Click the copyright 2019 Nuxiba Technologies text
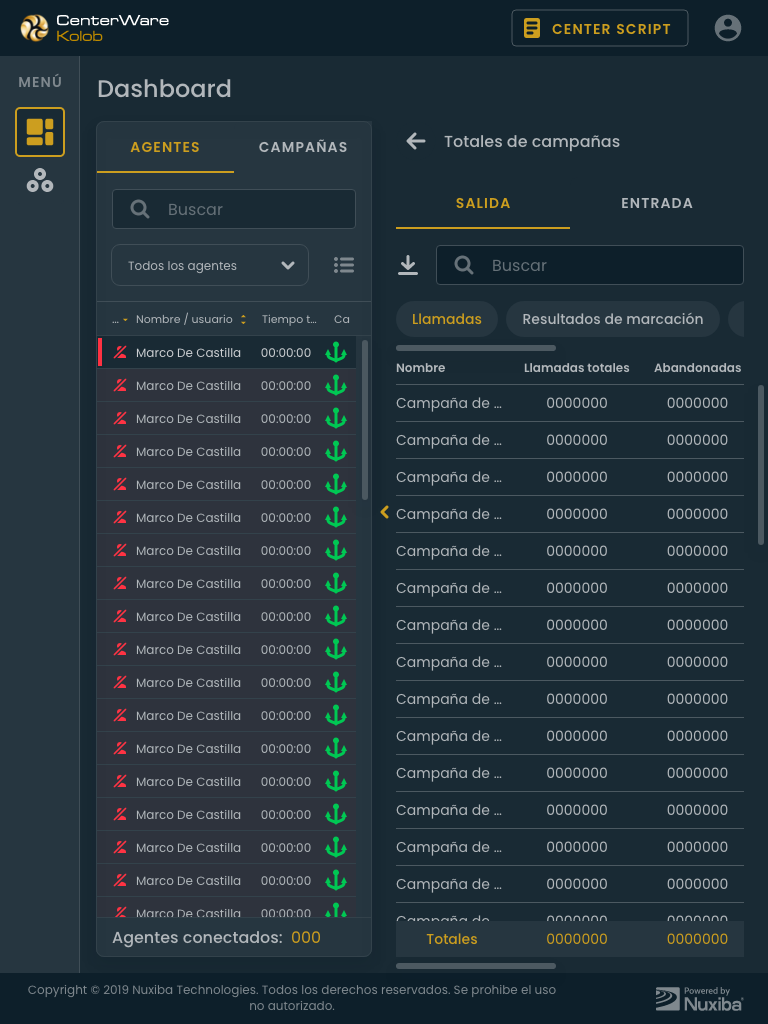768x1024 pixels. click(291, 997)
